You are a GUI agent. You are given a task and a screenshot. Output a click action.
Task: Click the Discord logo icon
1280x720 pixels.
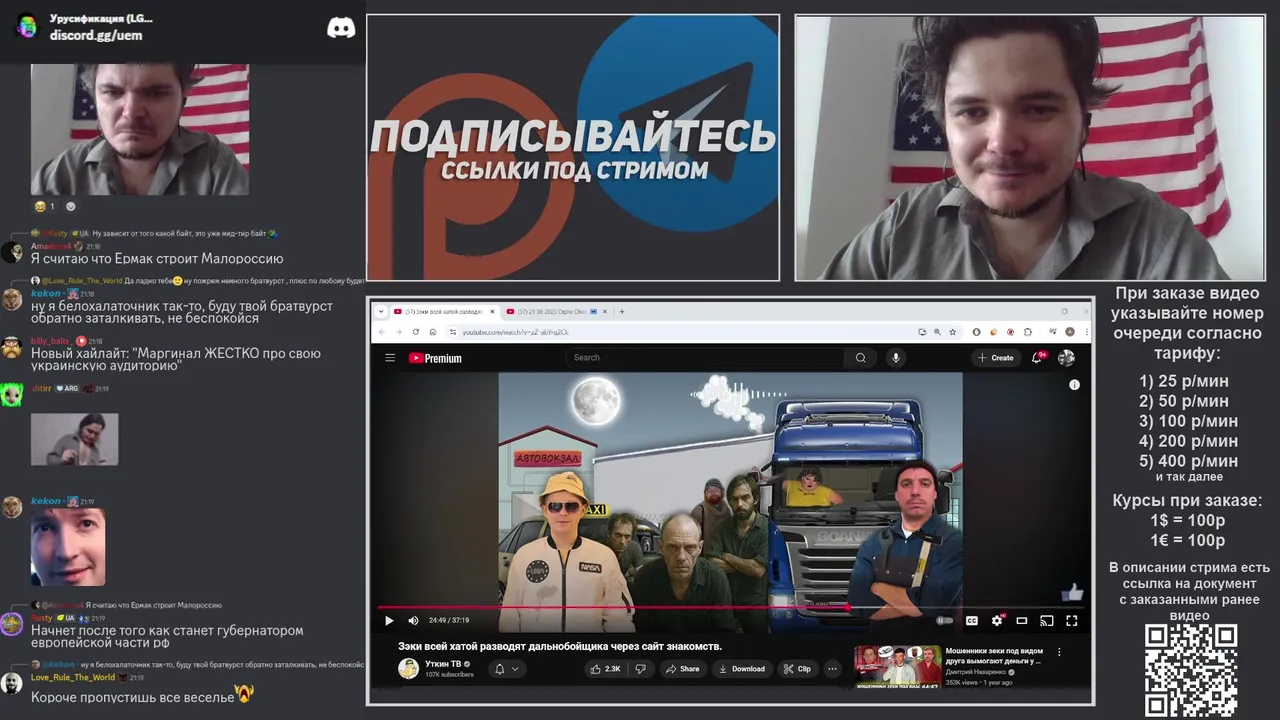click(341, 28)
